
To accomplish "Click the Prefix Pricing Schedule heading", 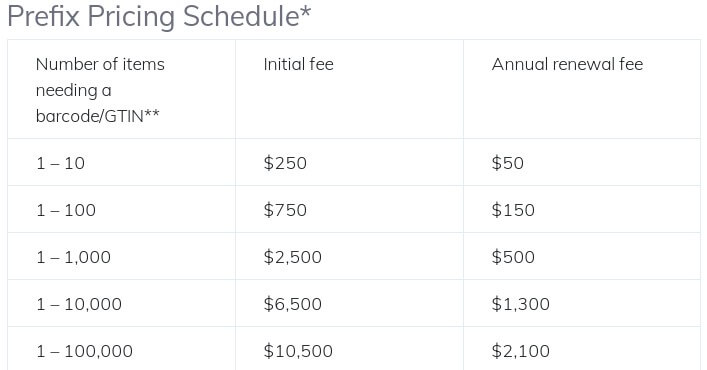I will (159, 16).
